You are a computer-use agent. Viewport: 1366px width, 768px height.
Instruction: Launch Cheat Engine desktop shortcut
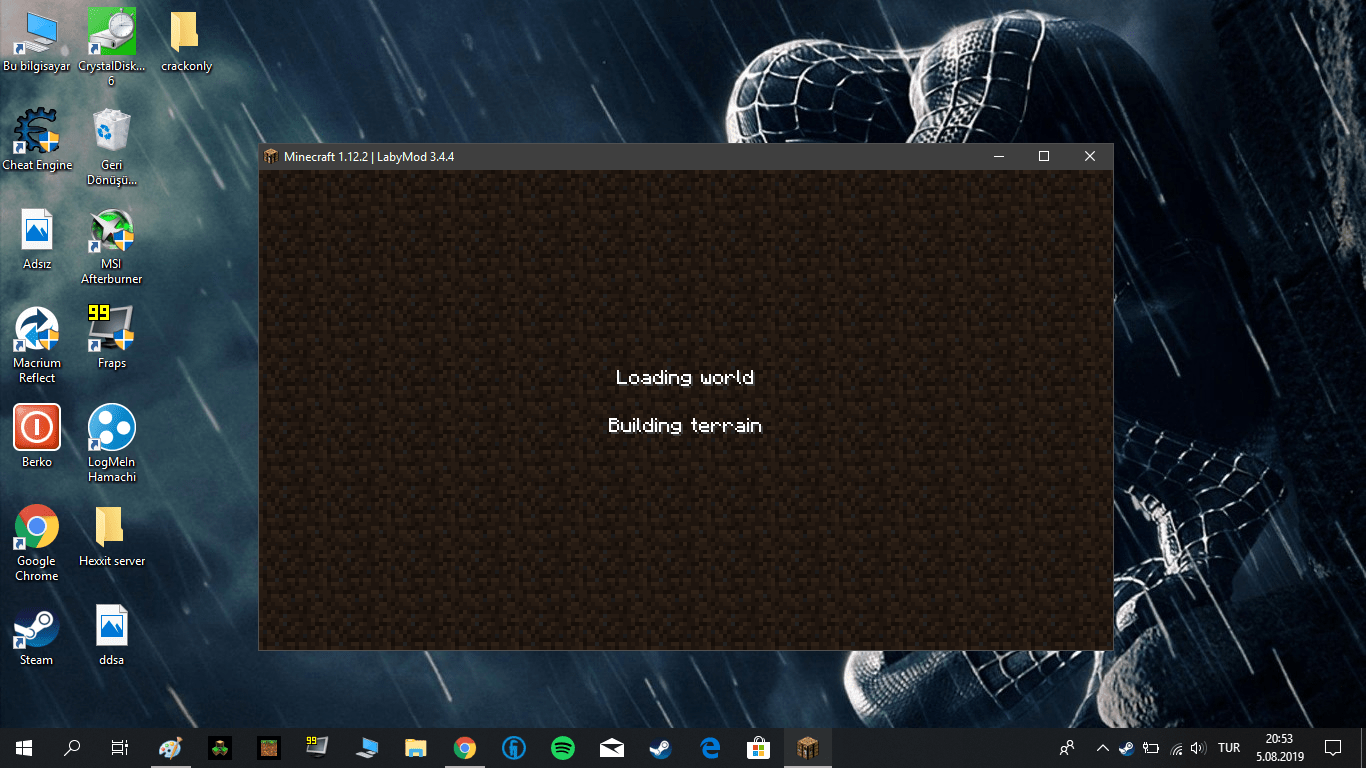coord(37,140)
